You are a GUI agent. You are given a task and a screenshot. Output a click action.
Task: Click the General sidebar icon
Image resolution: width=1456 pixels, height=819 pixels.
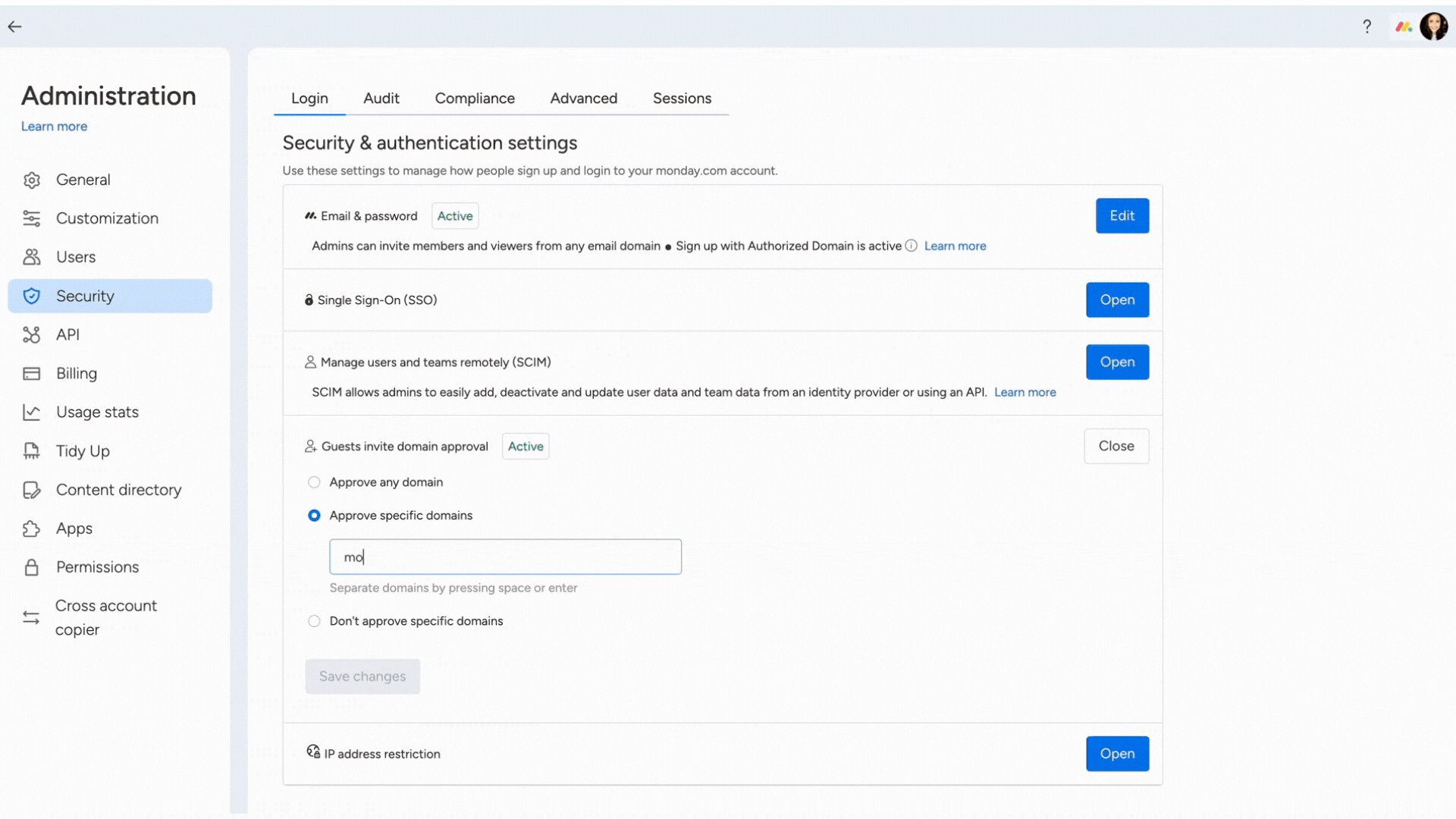(x=33, y=179)
